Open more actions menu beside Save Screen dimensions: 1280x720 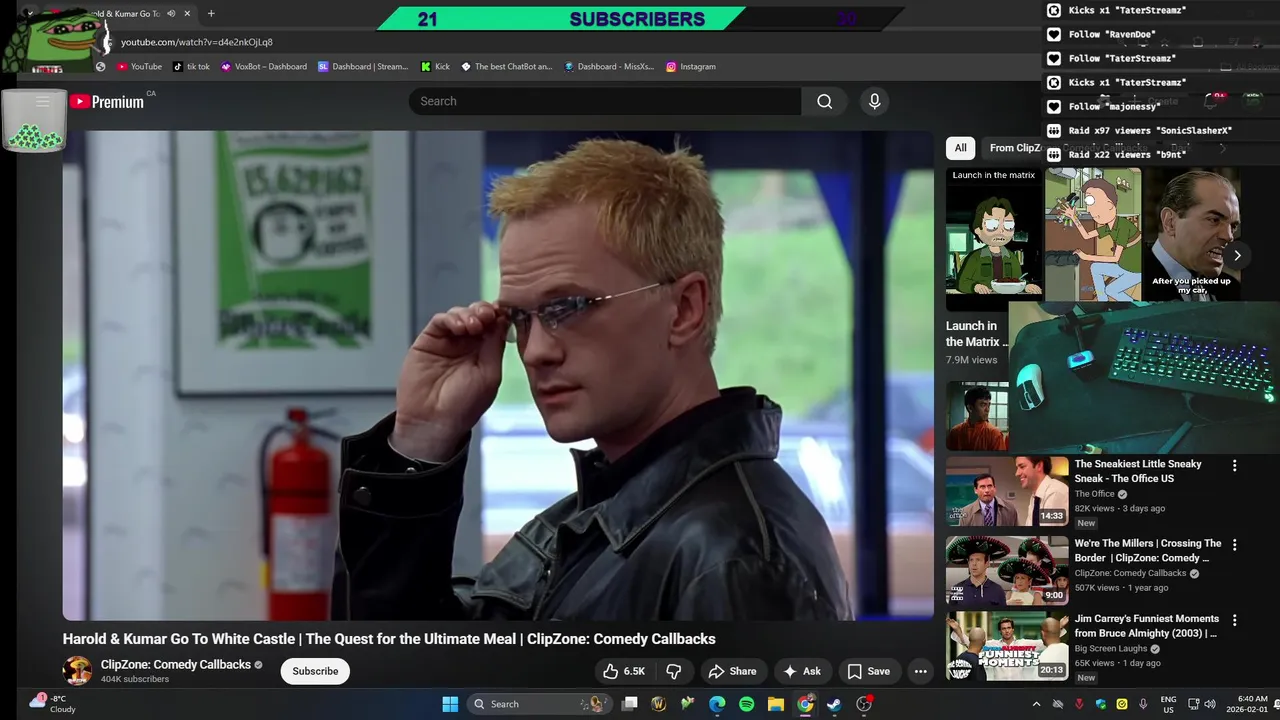(921, 671)
